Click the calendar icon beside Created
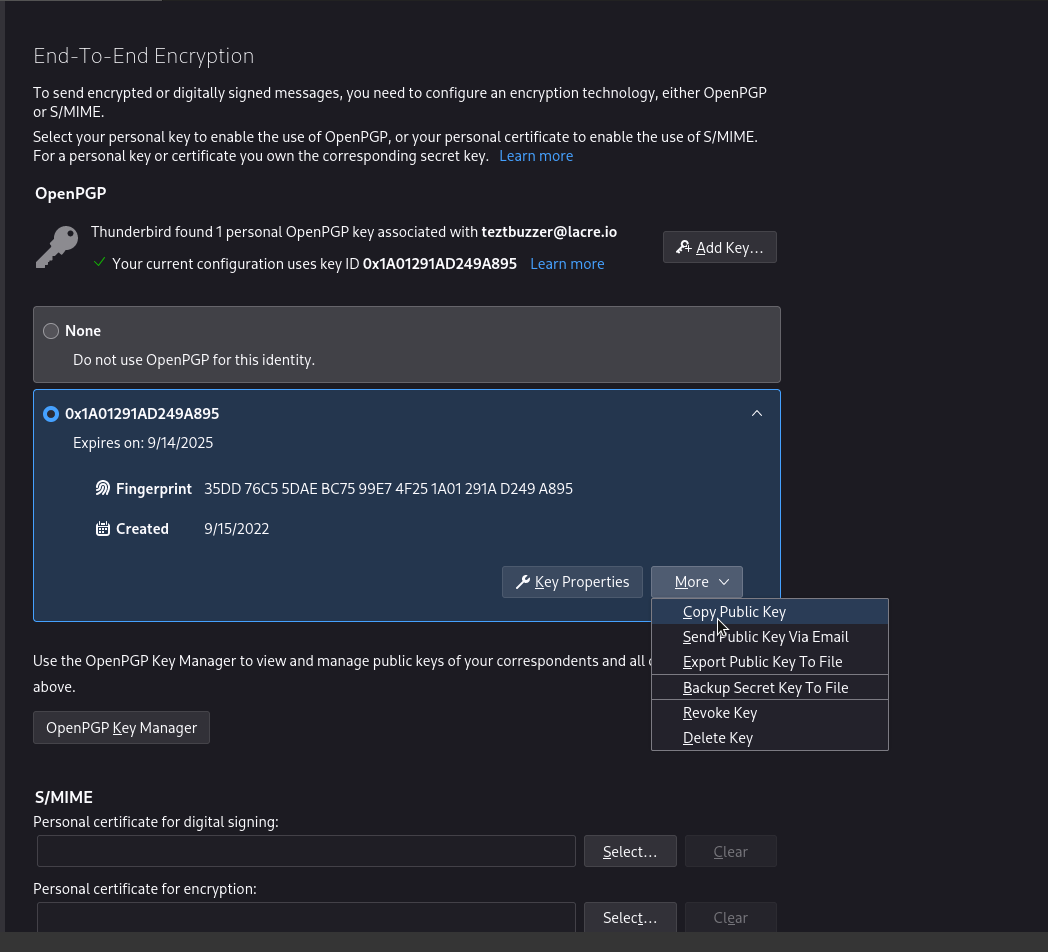The image size is (1048, 952). (x=102, y=529)
